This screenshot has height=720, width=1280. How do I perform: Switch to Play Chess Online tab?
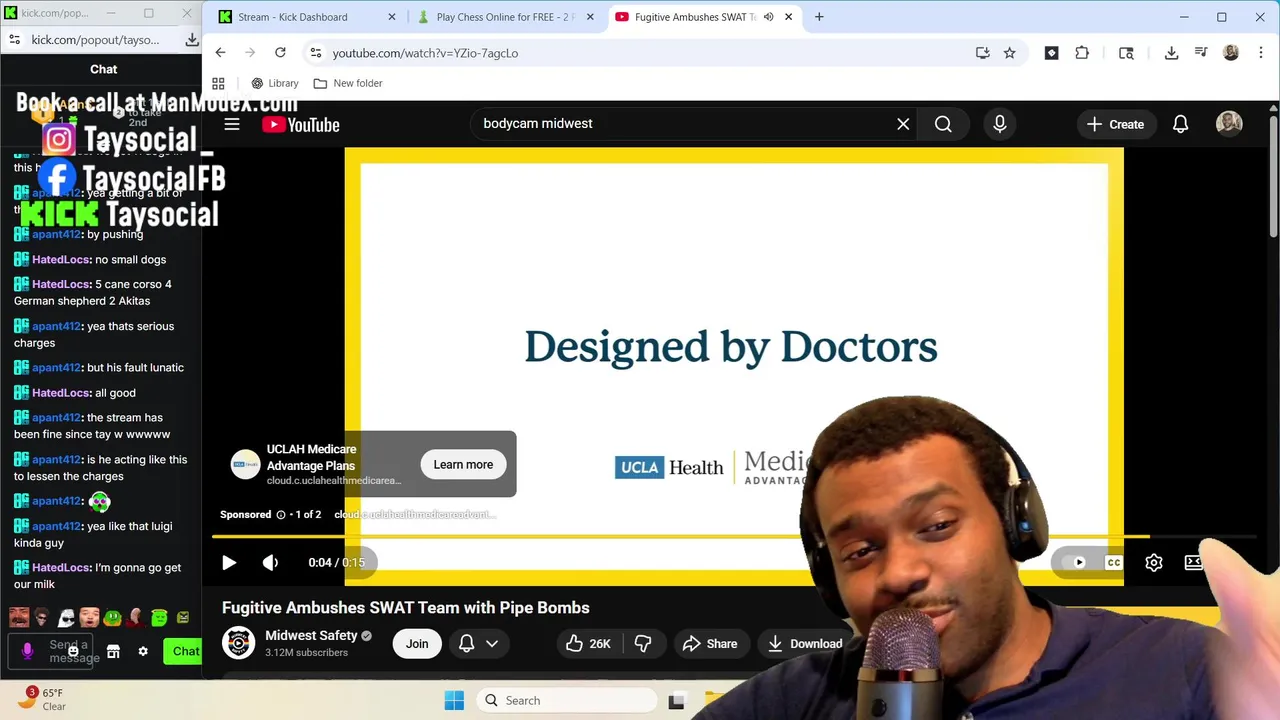505,17
